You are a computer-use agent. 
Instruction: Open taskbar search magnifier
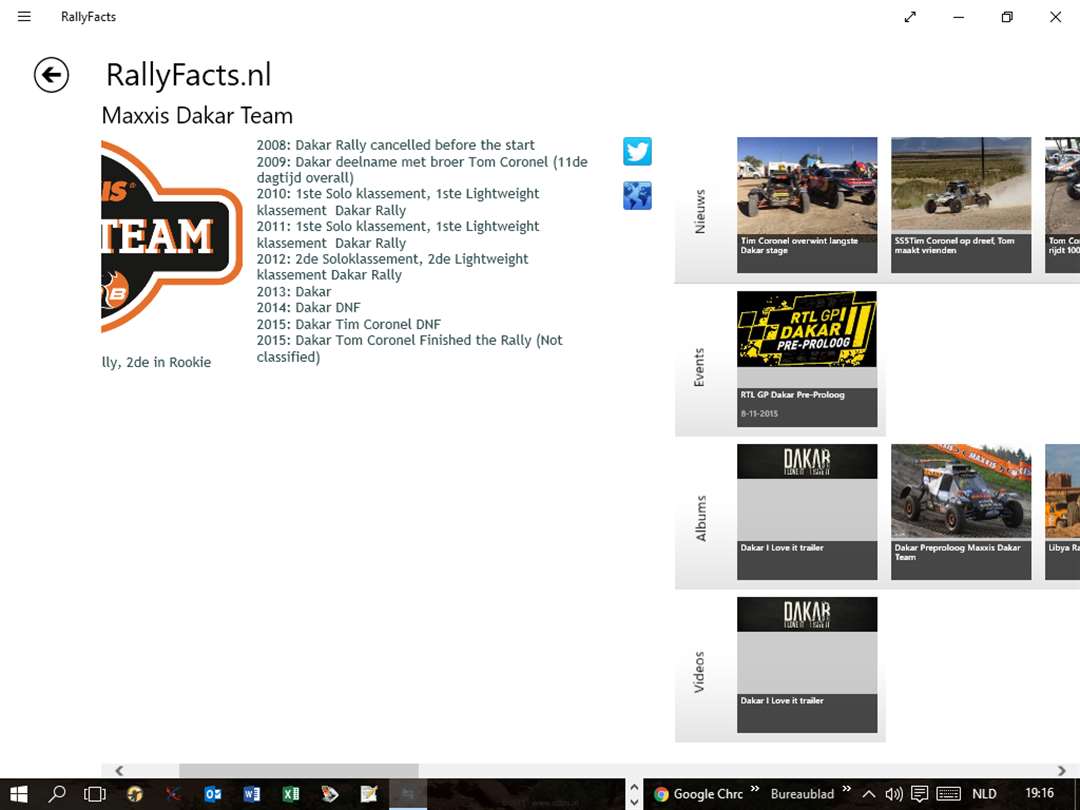[x=56, y=794]
